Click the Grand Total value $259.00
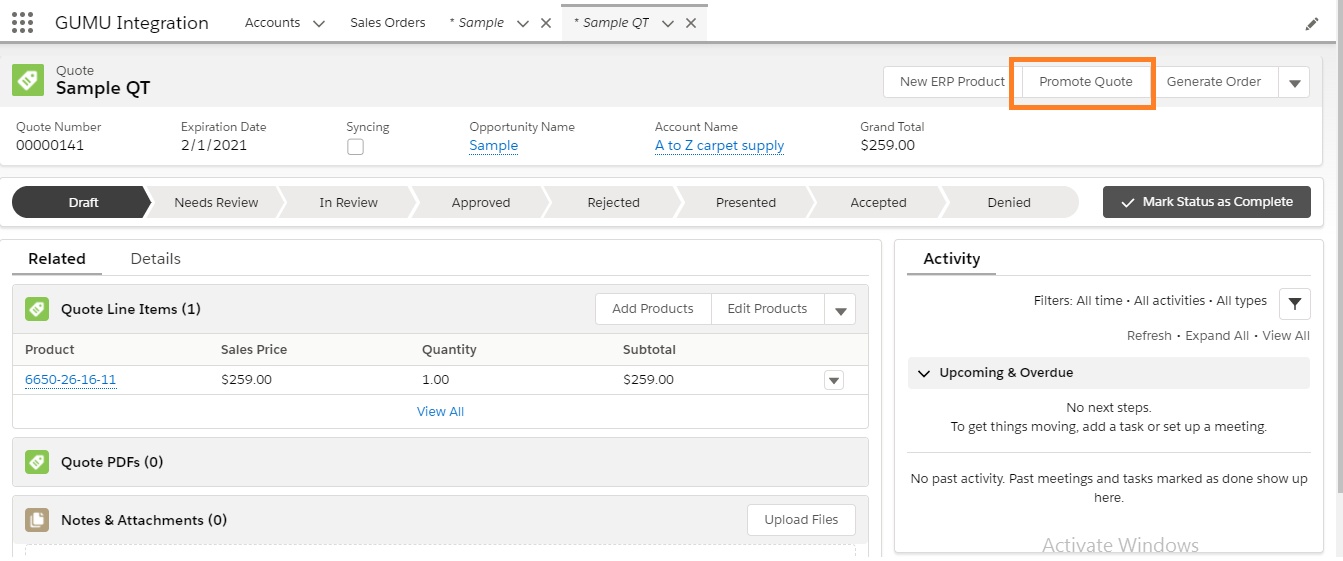Screen dimensions: 1343x561 tap(887, 146)
